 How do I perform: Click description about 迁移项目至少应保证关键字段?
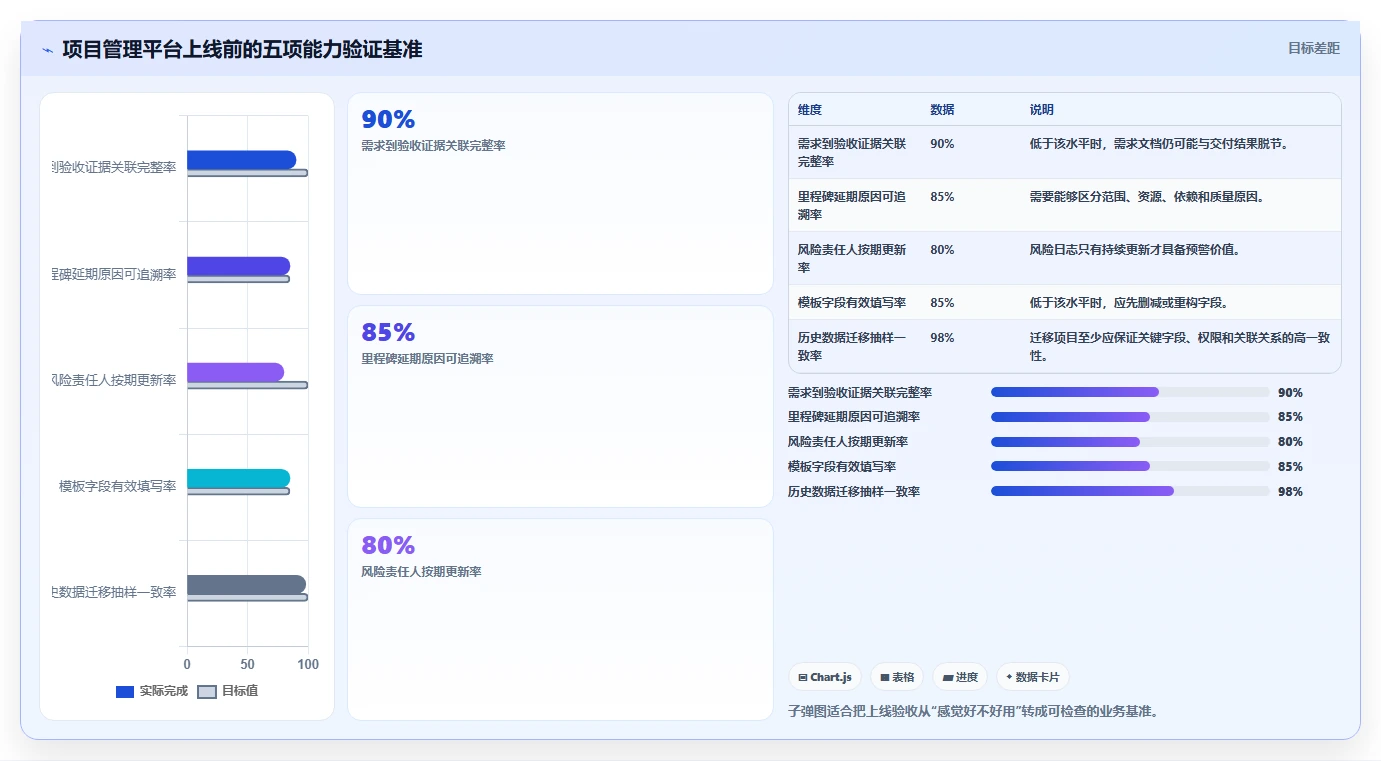(1180, 346)
